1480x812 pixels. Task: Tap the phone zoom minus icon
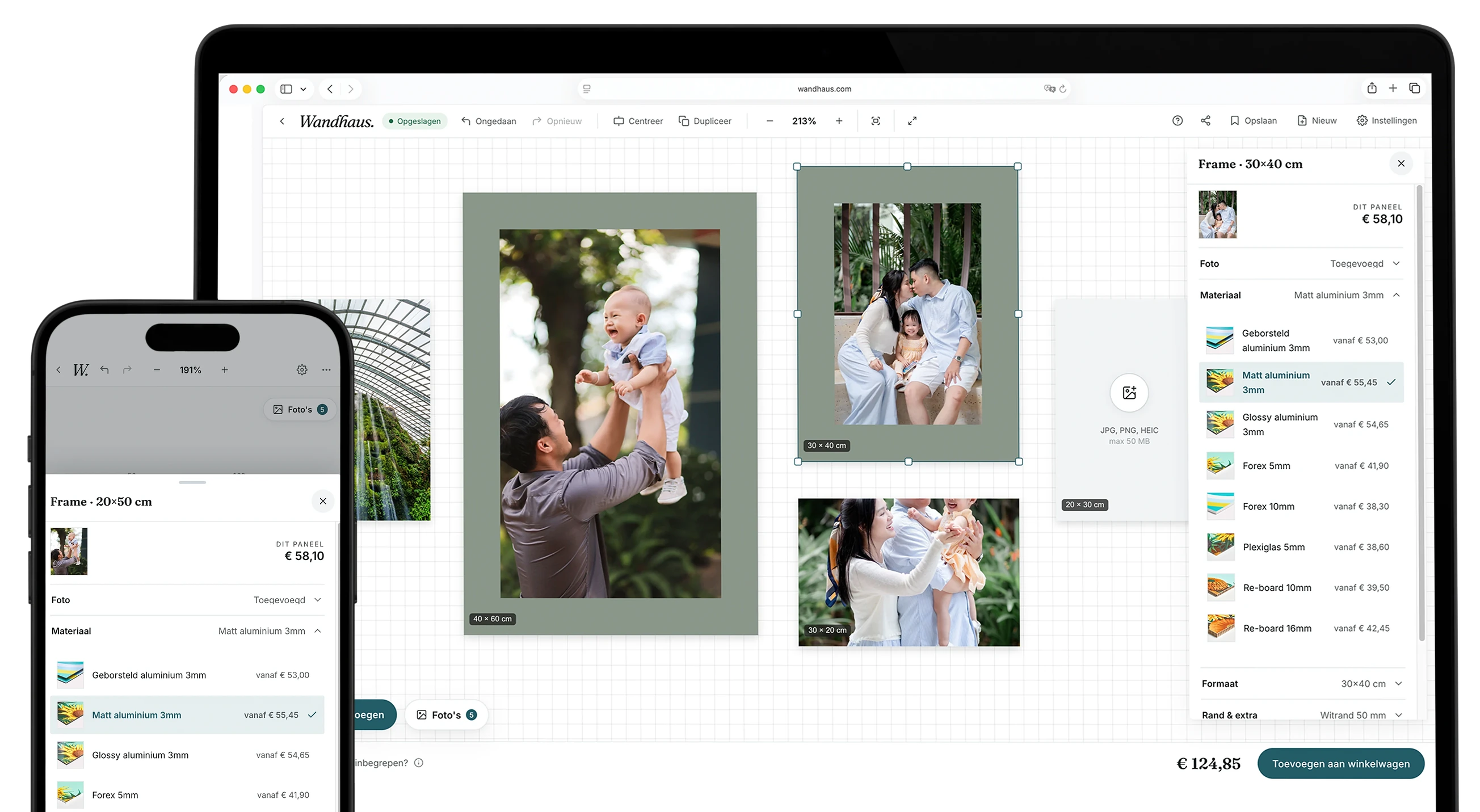click(157, 370)
